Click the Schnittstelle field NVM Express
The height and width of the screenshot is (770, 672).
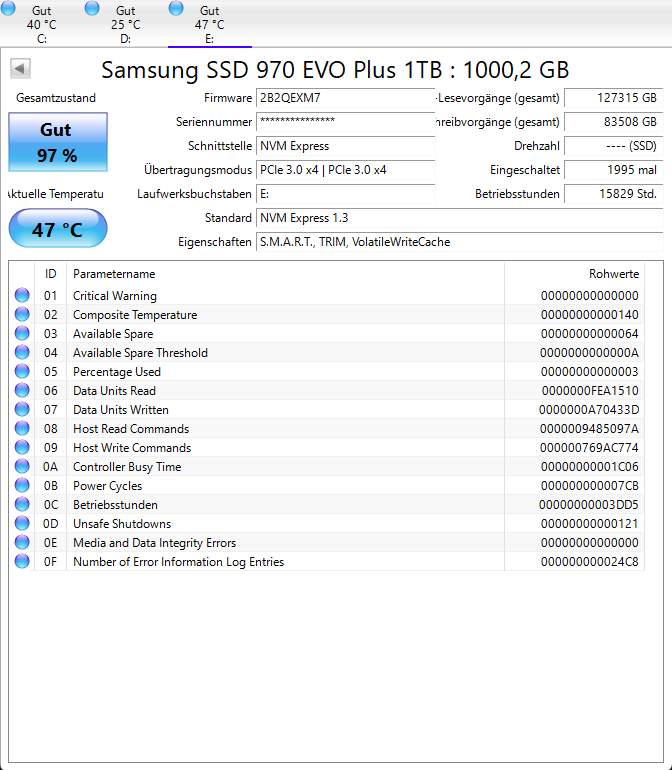click(x=345, y=146)
